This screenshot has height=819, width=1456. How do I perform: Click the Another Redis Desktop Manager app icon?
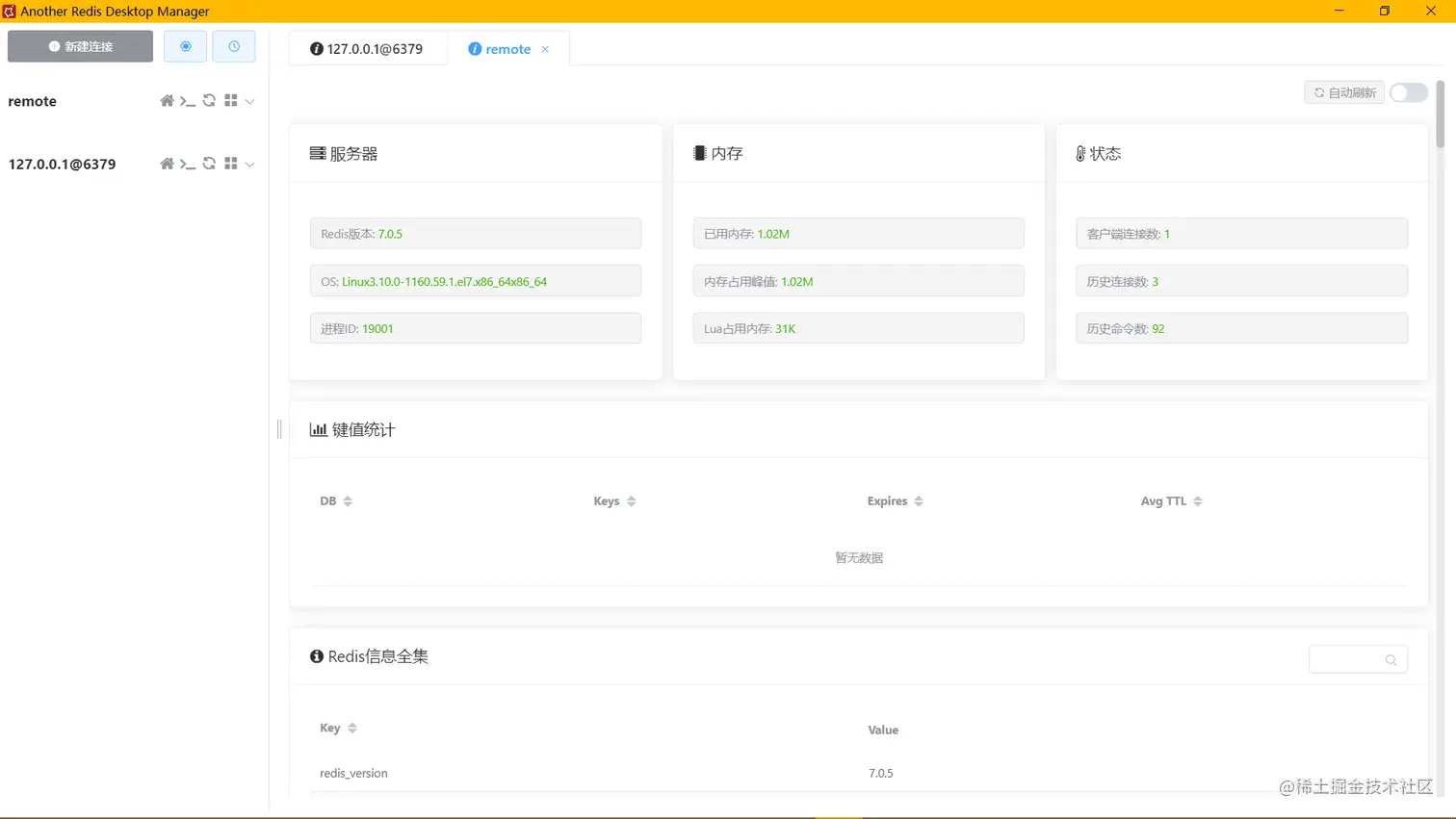(x=10, y=11)
